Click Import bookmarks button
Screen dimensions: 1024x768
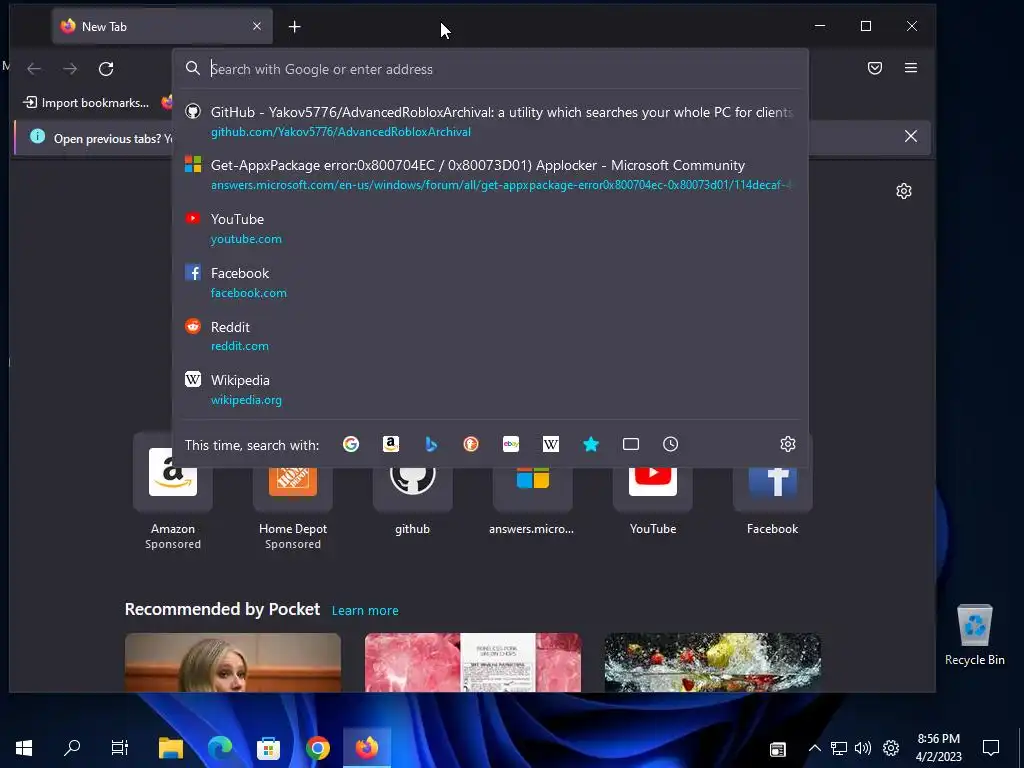coord(86,103)
